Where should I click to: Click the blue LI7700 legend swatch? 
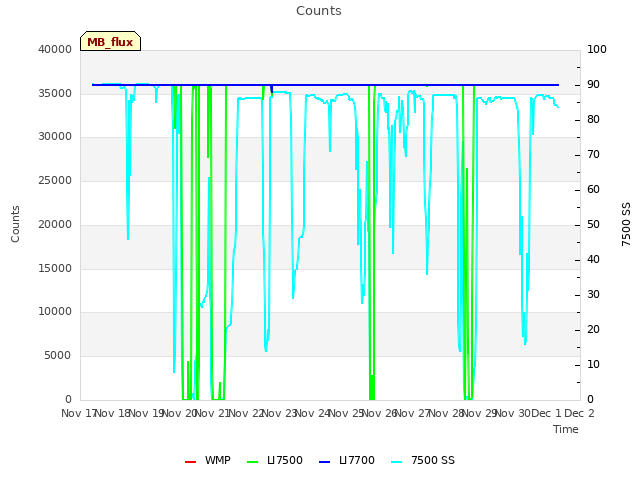click(x=324, y=462)
